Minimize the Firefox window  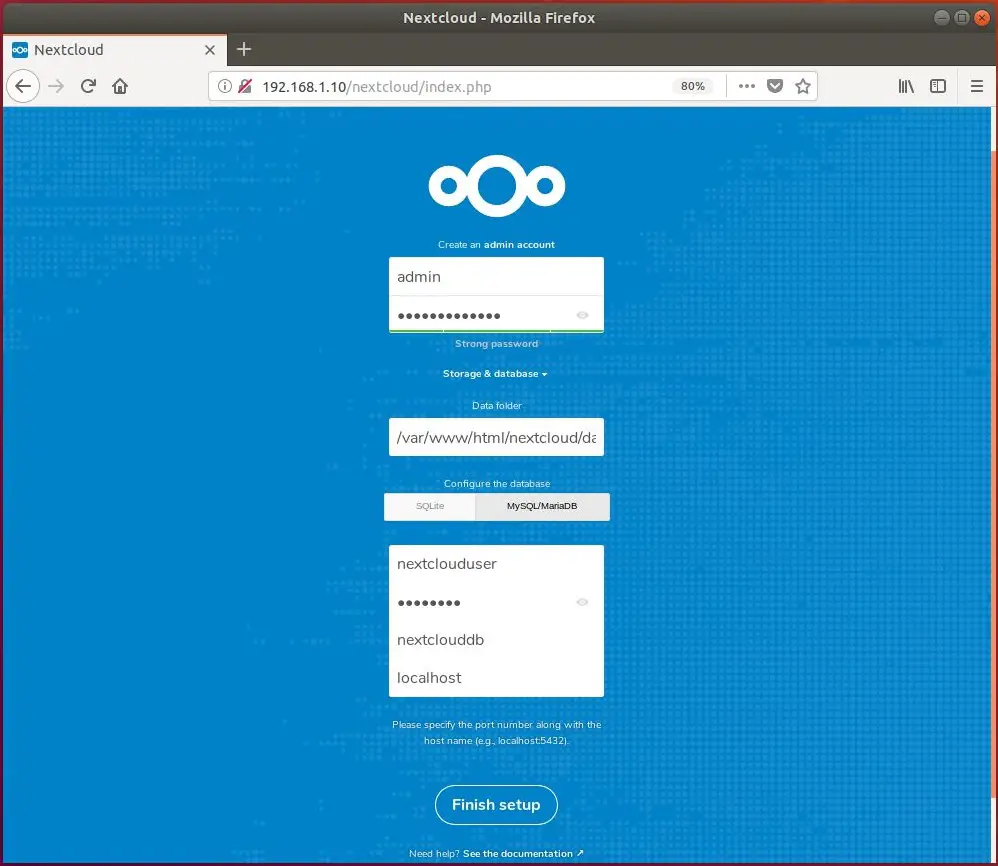point(941,17)
